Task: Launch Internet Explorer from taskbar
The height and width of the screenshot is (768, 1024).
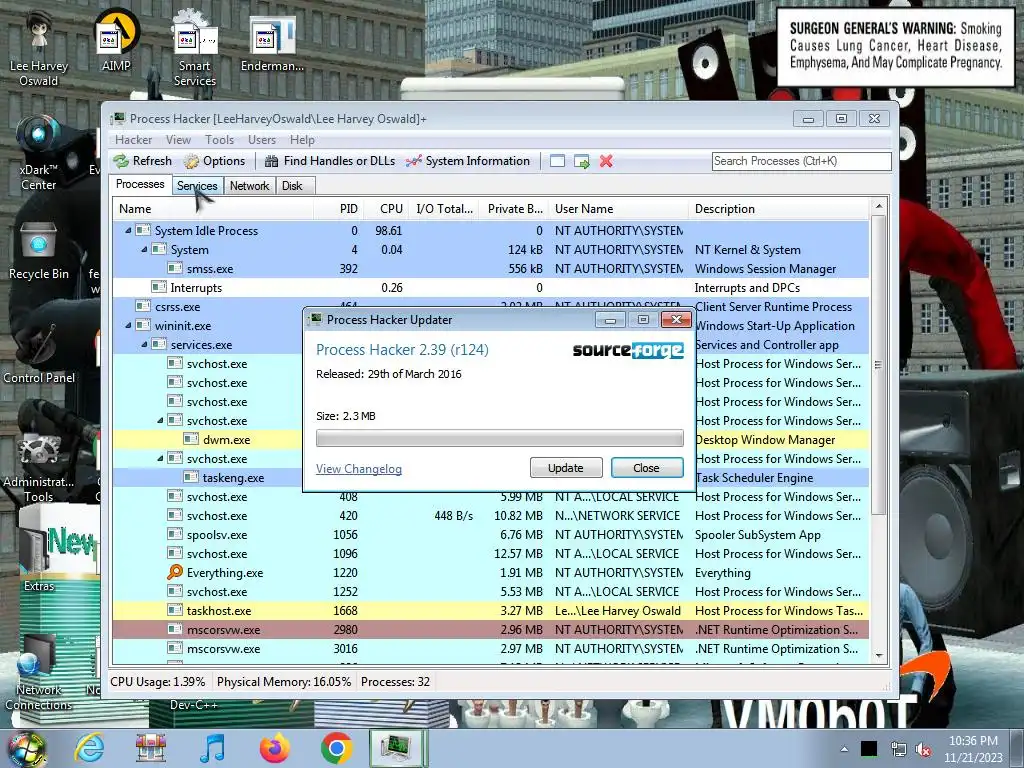Action: pos(89,748)
